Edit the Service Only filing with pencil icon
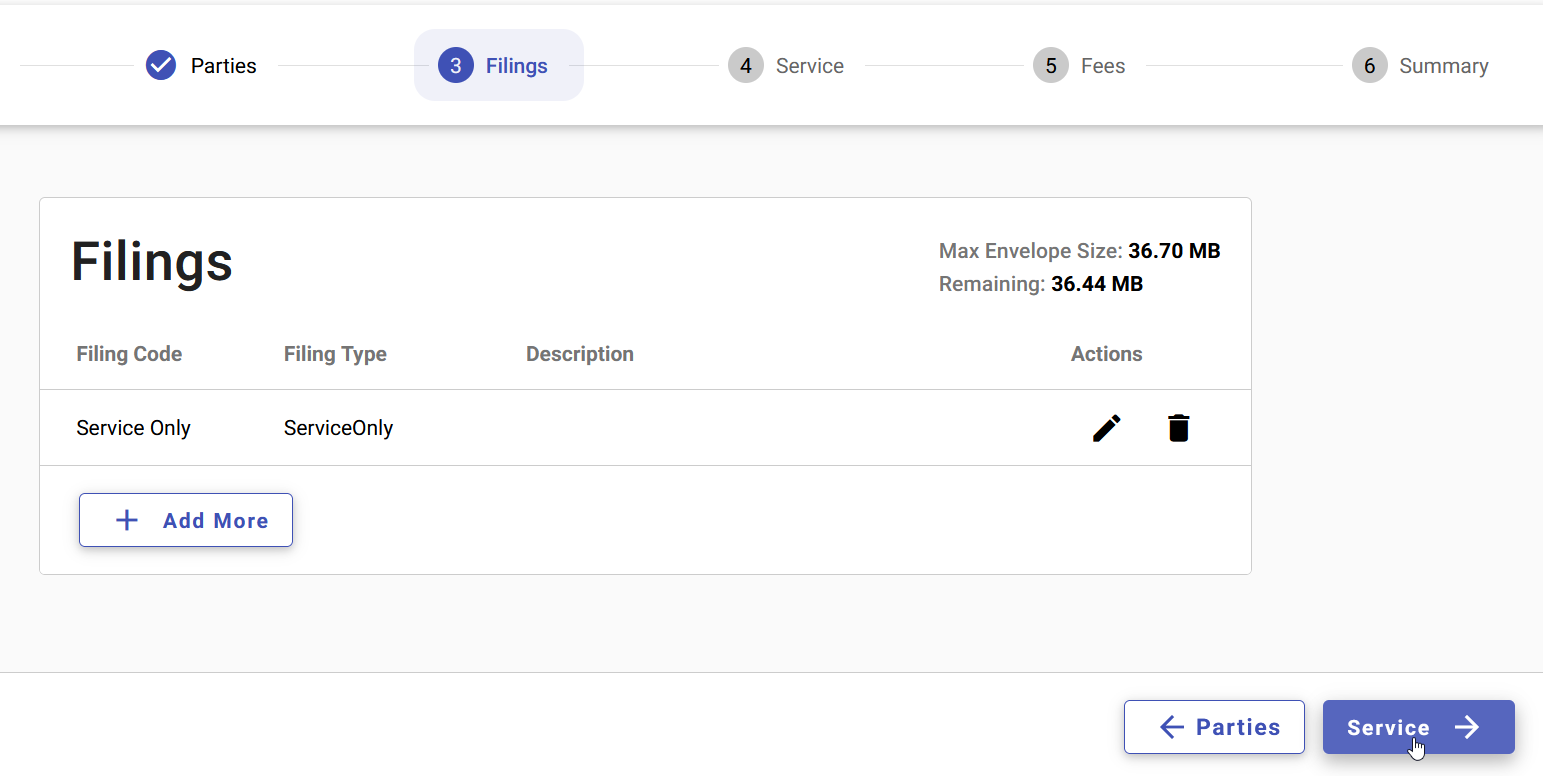 [1106, 428]
